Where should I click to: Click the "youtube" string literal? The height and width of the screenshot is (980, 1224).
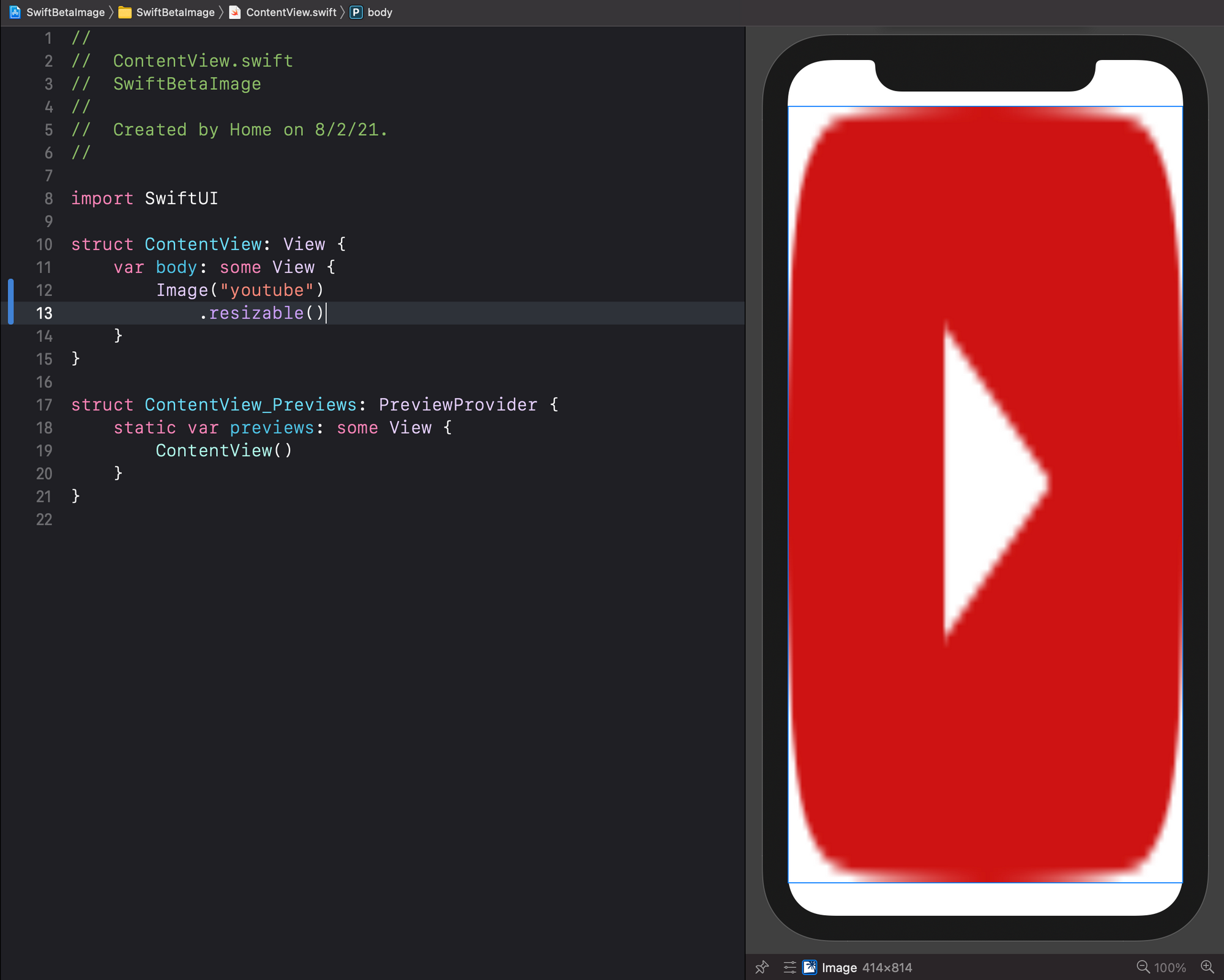click(267, 290)
